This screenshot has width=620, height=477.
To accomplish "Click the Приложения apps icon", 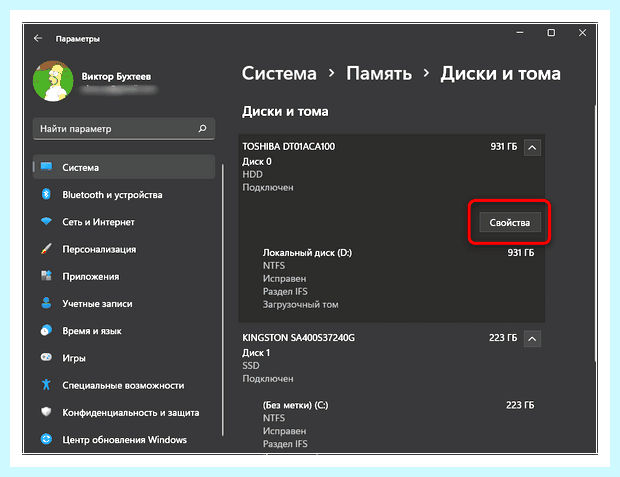I will [x=46, y=276].
